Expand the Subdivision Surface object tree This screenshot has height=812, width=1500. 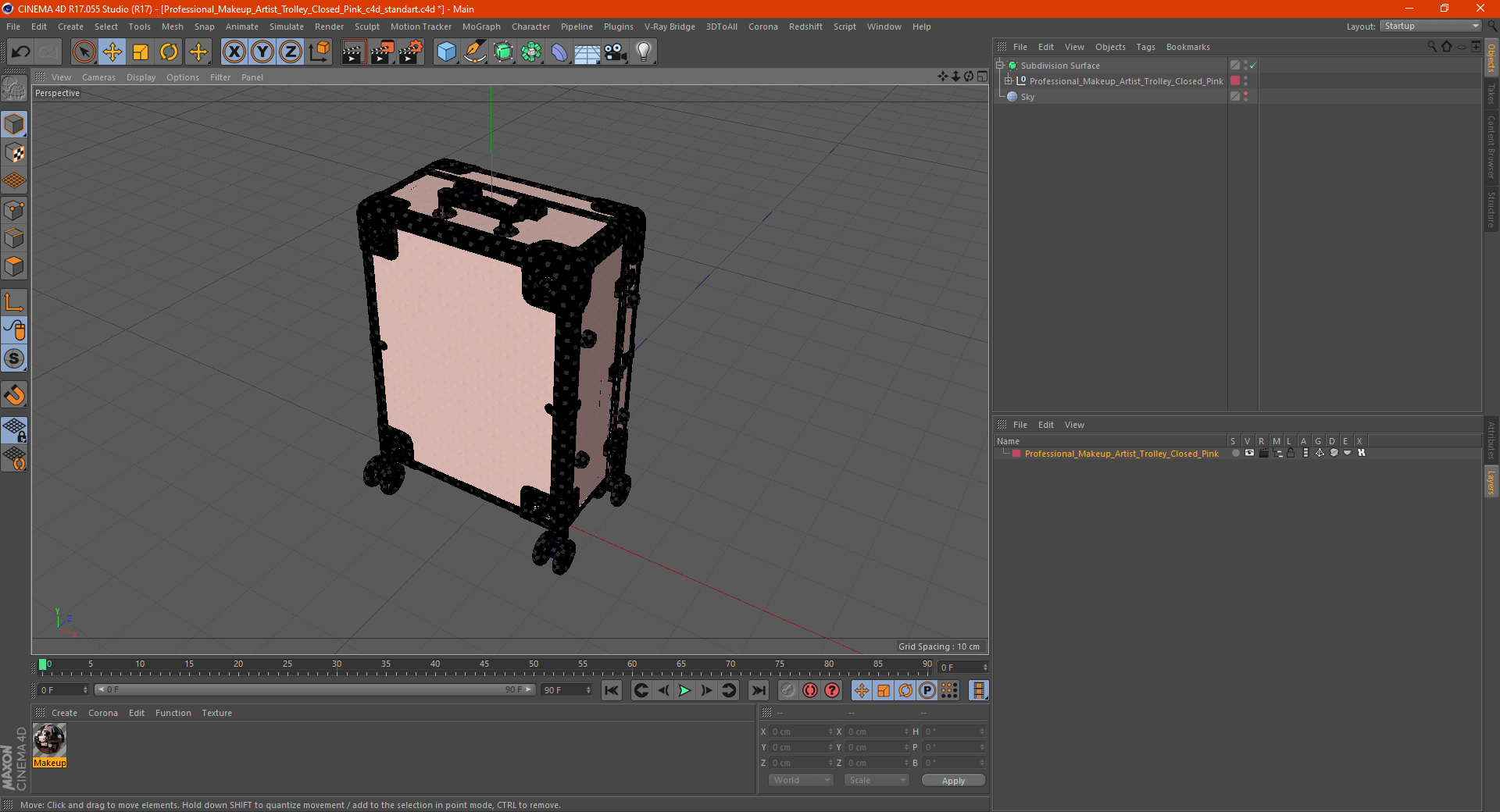tap(999, 66)
